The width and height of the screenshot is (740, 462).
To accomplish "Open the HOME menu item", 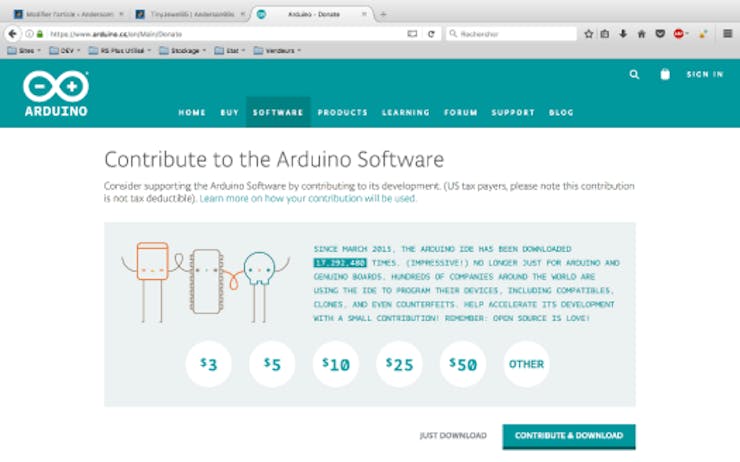I will point(192,112).
